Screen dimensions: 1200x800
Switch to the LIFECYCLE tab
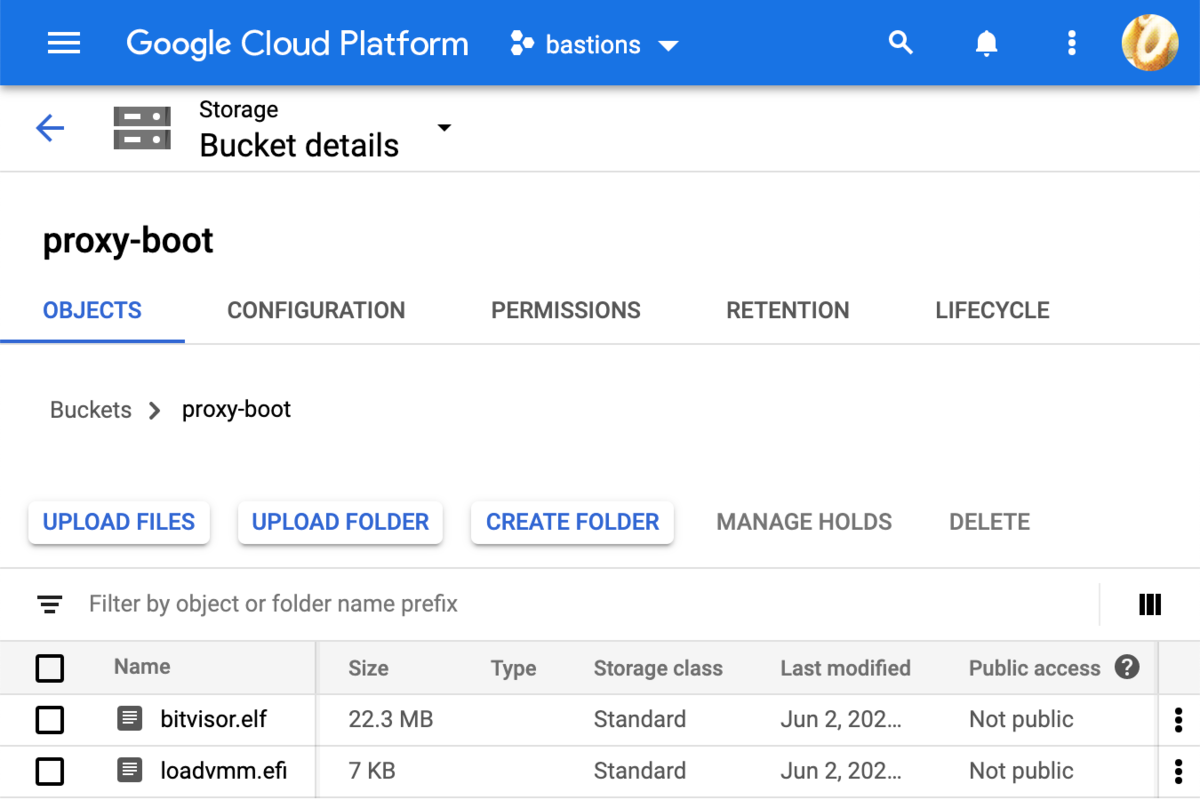click(992, 310)
